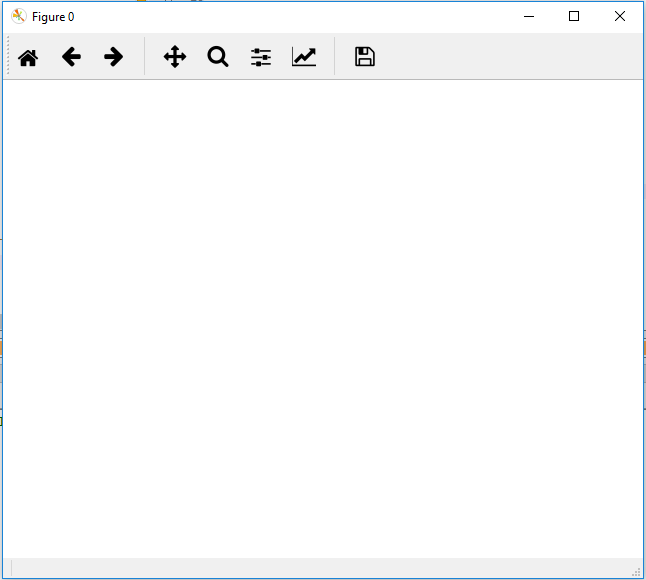Viewport: 646px width, 580px height.
Task: Go forward to the next view
Action: tap(113, 57)
